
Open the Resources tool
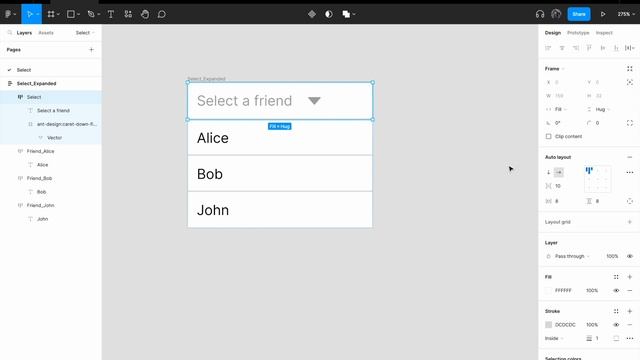128,14
